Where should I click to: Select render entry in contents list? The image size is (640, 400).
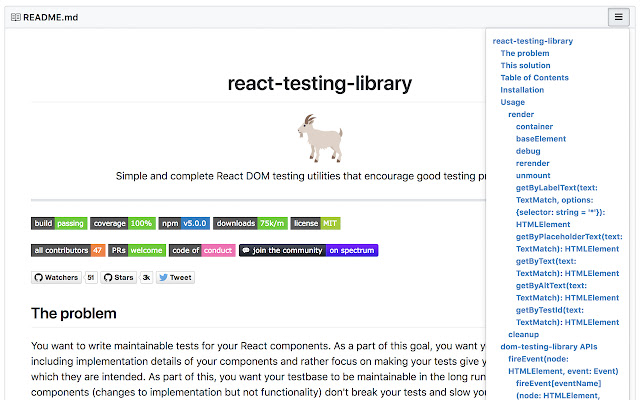(521, 114)
